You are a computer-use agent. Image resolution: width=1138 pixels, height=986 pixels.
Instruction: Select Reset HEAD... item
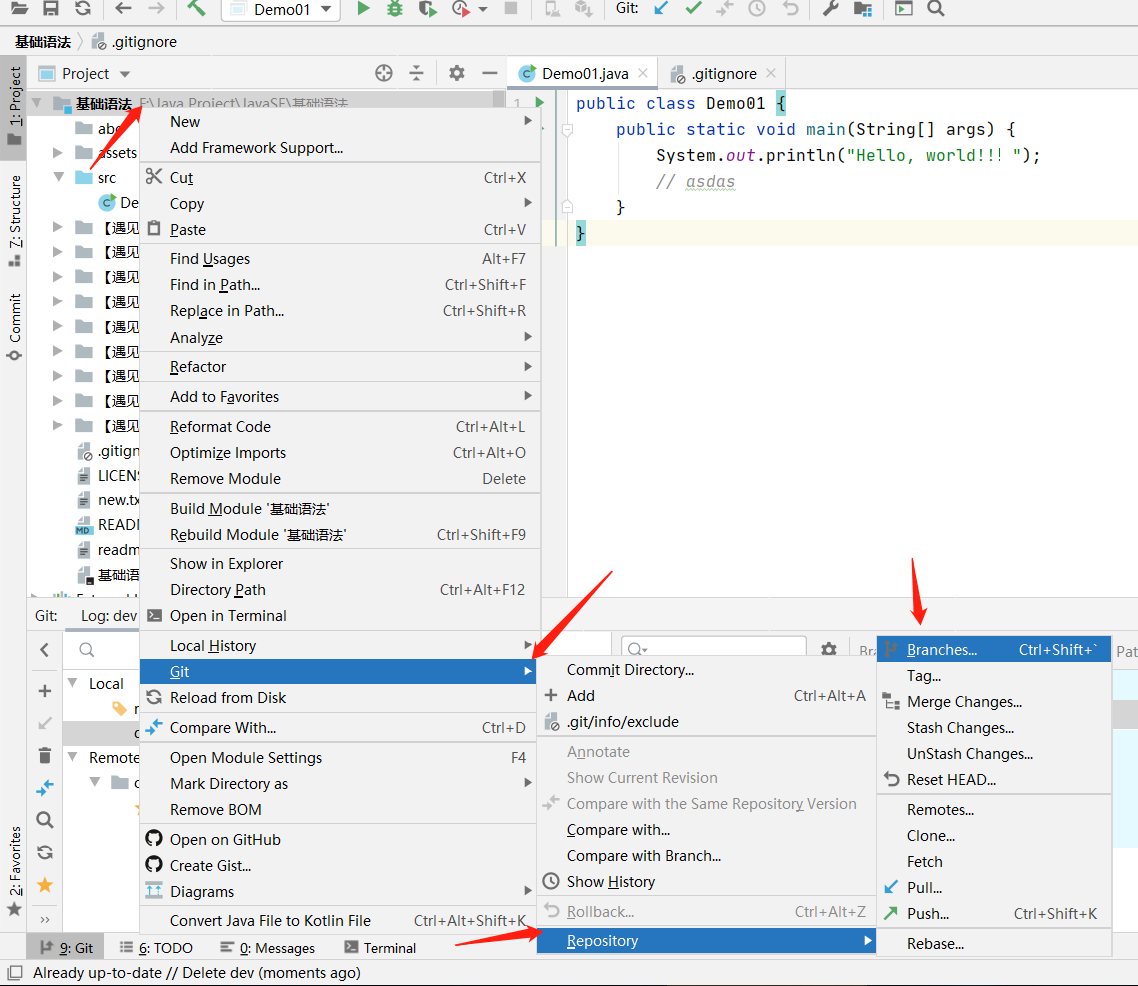(994, 779)
